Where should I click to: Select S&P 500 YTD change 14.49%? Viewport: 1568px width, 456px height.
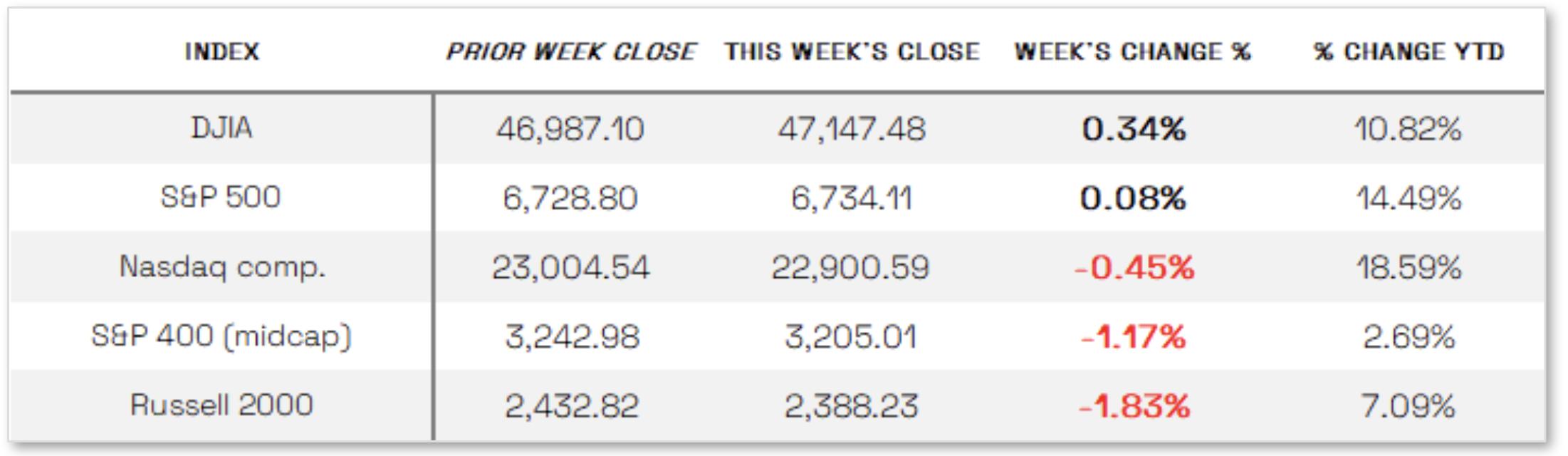pos(1408,198)
